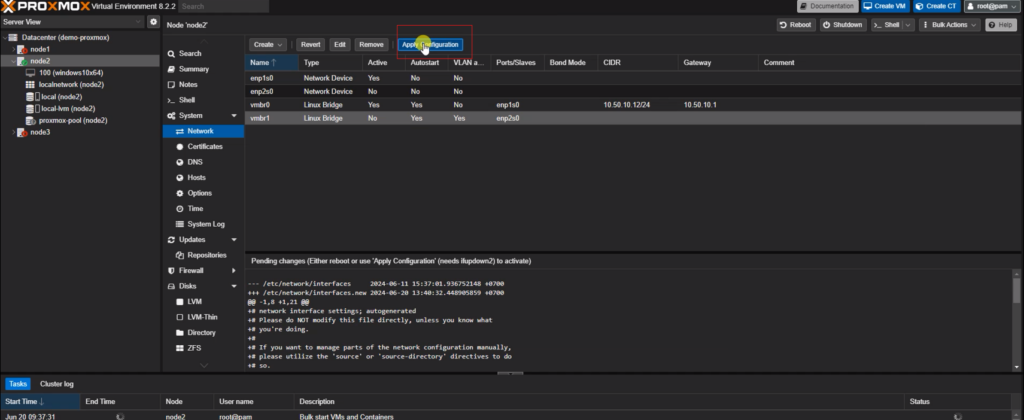Click the Apply Configuration button
This screenshot has width=1024, height=420.
[431, 45]
